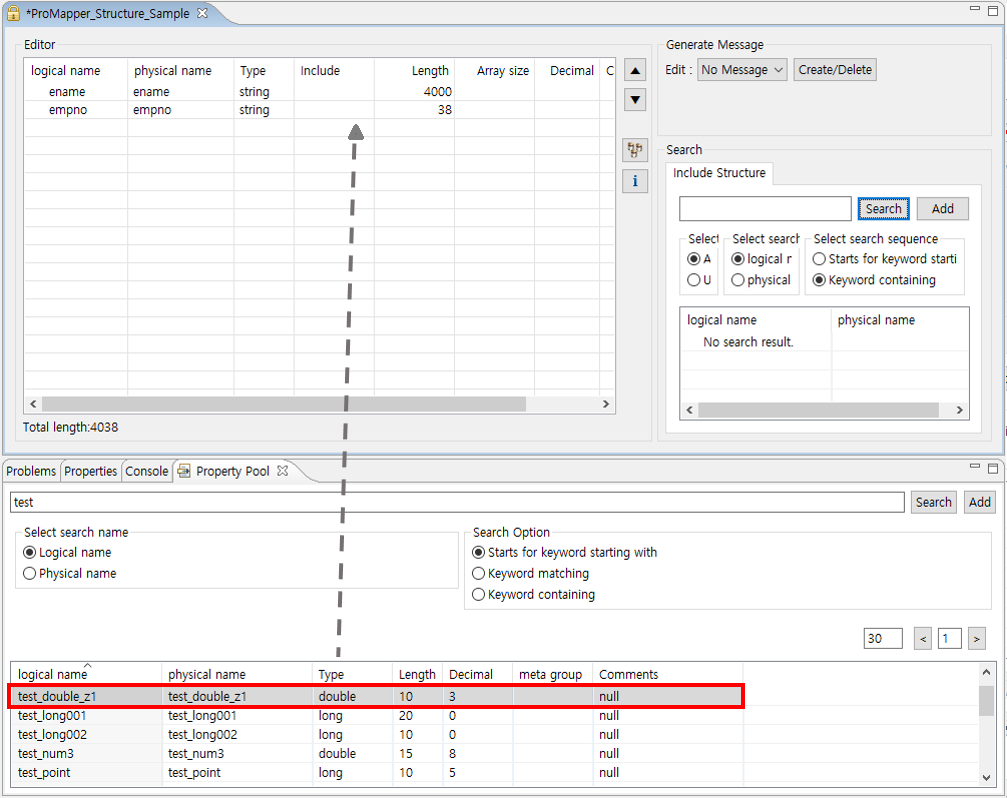
Task: Close the ProMapper_Structure_Sample editor tab
Action: point(203,14)
